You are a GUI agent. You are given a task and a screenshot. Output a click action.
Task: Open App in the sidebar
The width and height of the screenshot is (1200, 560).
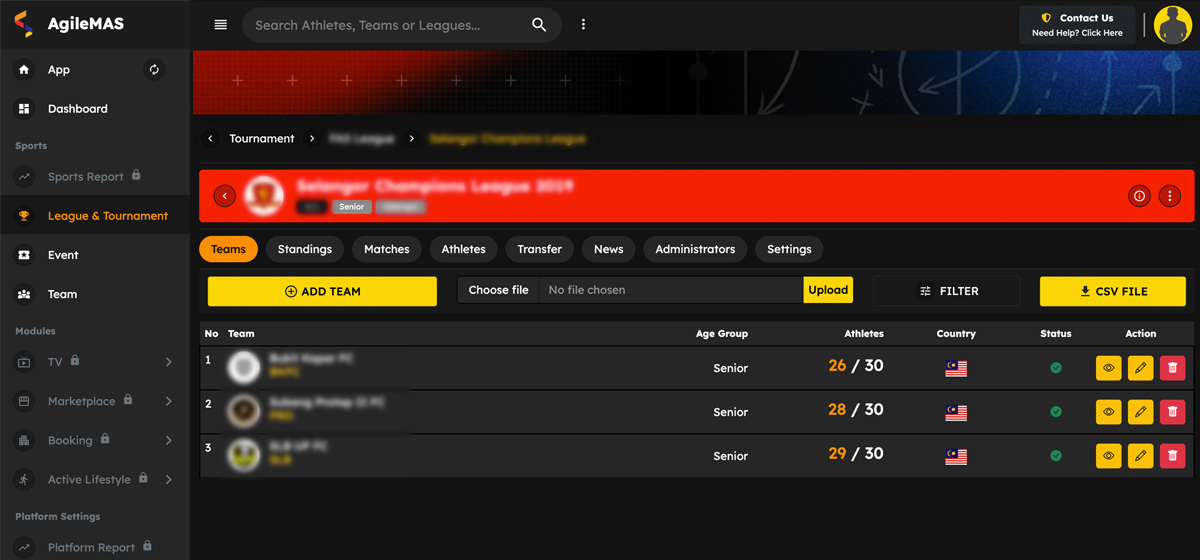point(59,70)
